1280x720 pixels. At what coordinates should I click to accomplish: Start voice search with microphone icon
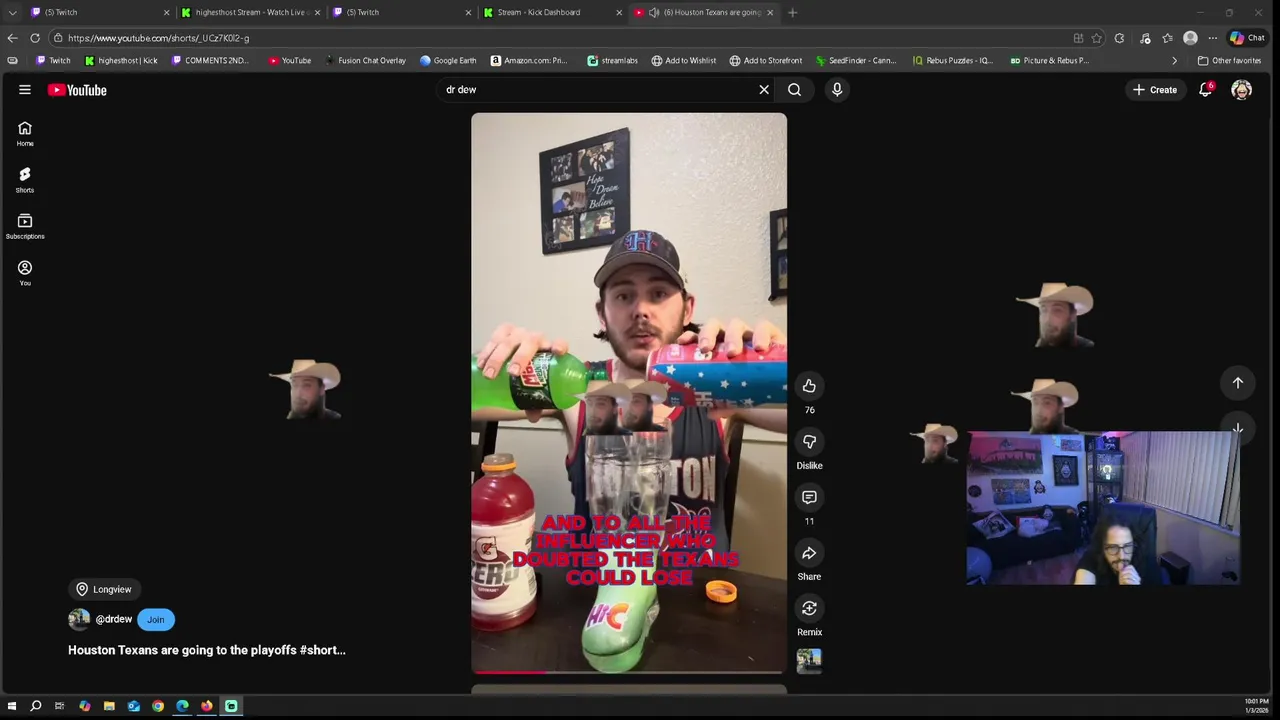(x=837, y=90)
